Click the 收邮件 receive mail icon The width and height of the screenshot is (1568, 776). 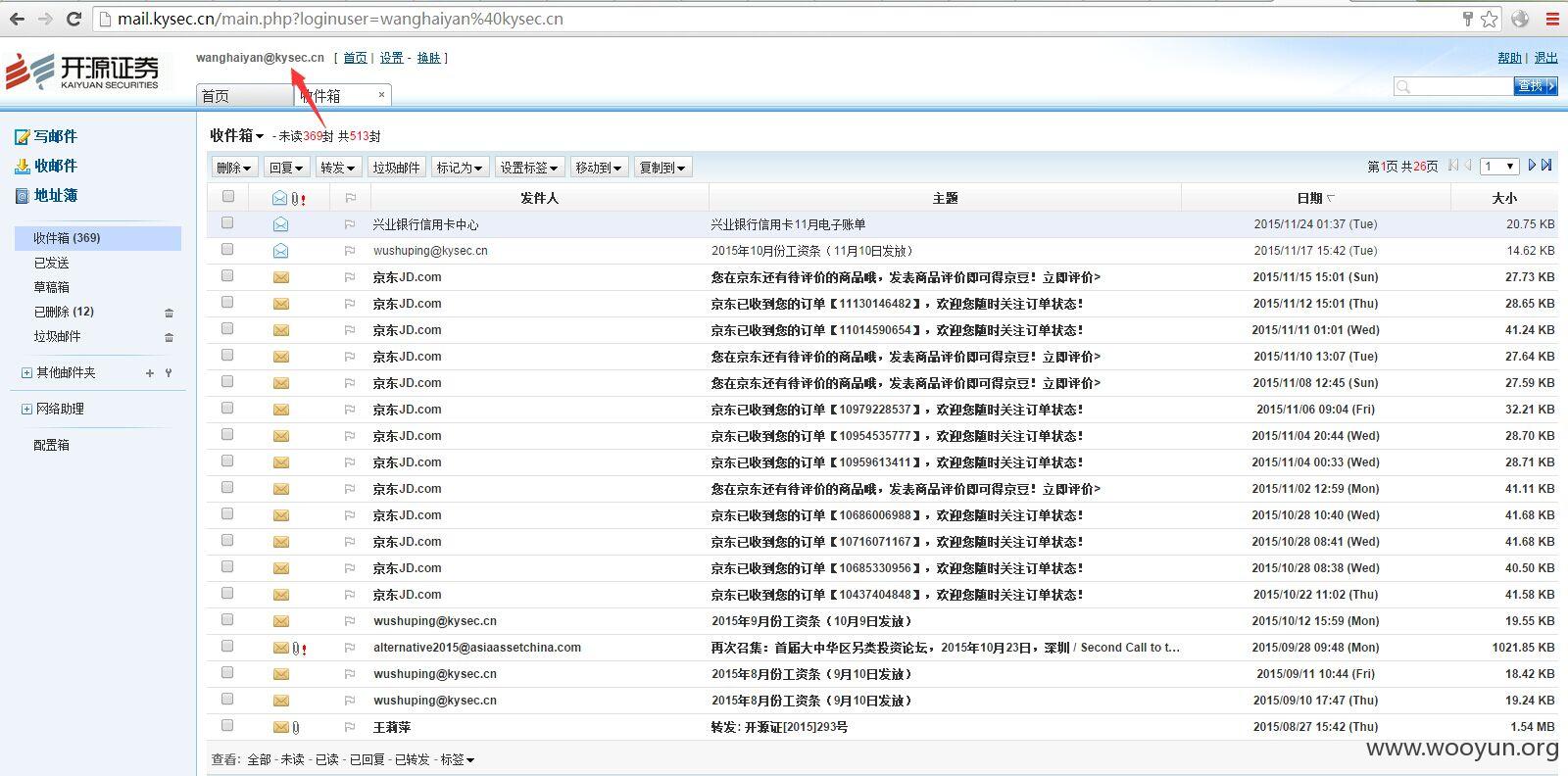[22, 167]
